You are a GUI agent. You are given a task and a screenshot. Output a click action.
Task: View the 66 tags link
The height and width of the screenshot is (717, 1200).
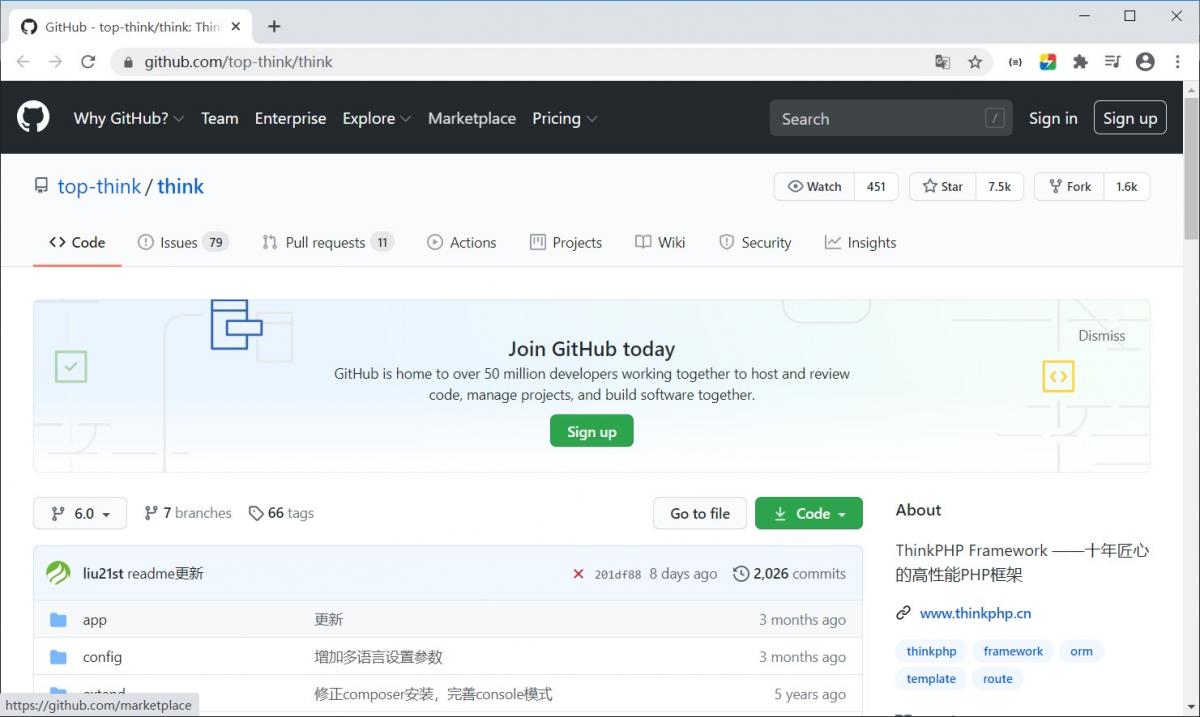click(281, 513)
